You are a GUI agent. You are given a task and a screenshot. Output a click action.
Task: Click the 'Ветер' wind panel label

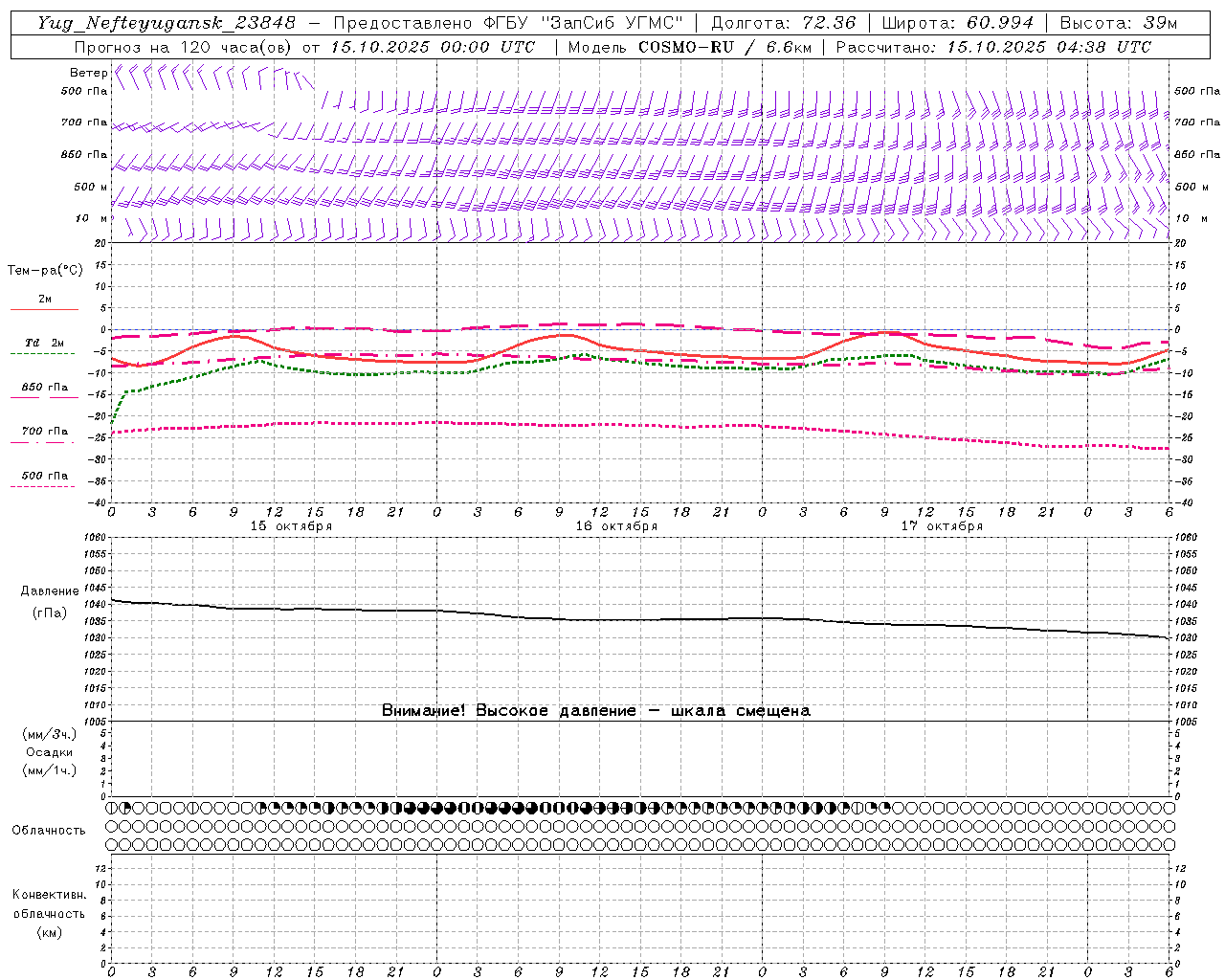pos(89,73)
